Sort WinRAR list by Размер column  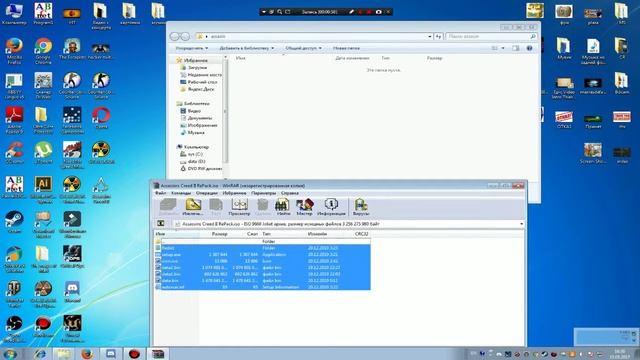(x=220, y=234)
